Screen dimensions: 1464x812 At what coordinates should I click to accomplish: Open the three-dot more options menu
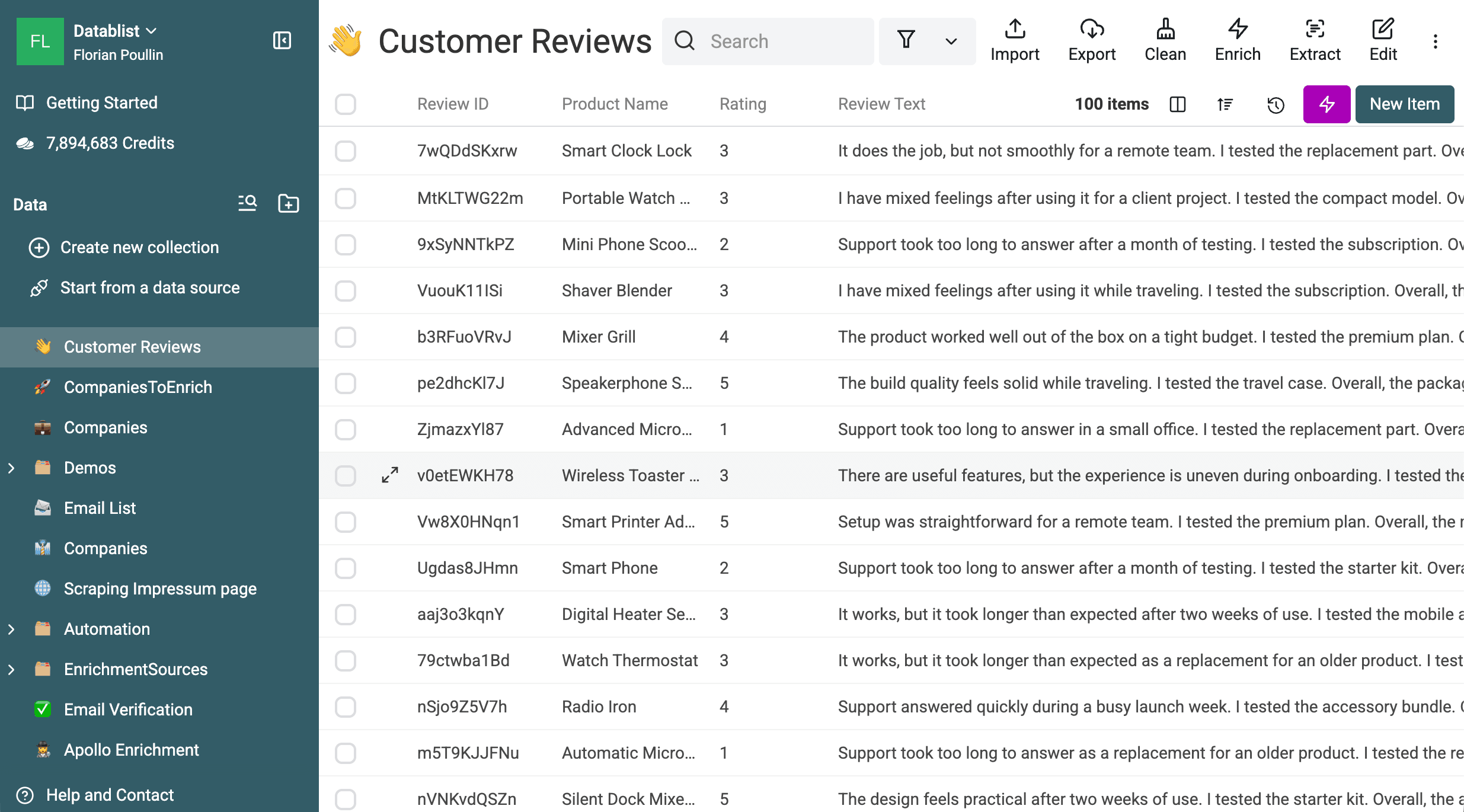point(1435,41)
